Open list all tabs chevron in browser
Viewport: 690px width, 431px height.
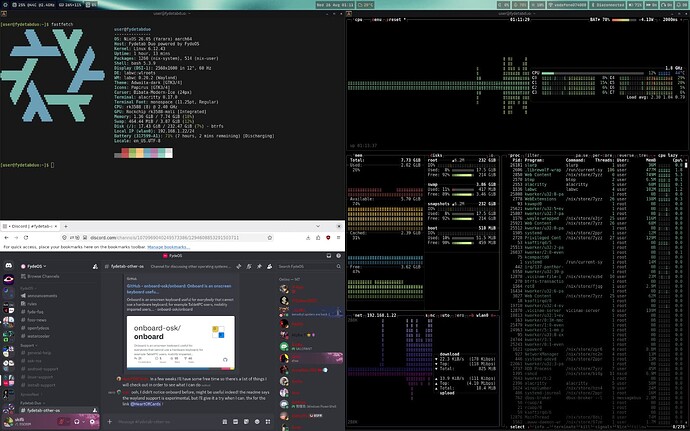coord(318,226)
